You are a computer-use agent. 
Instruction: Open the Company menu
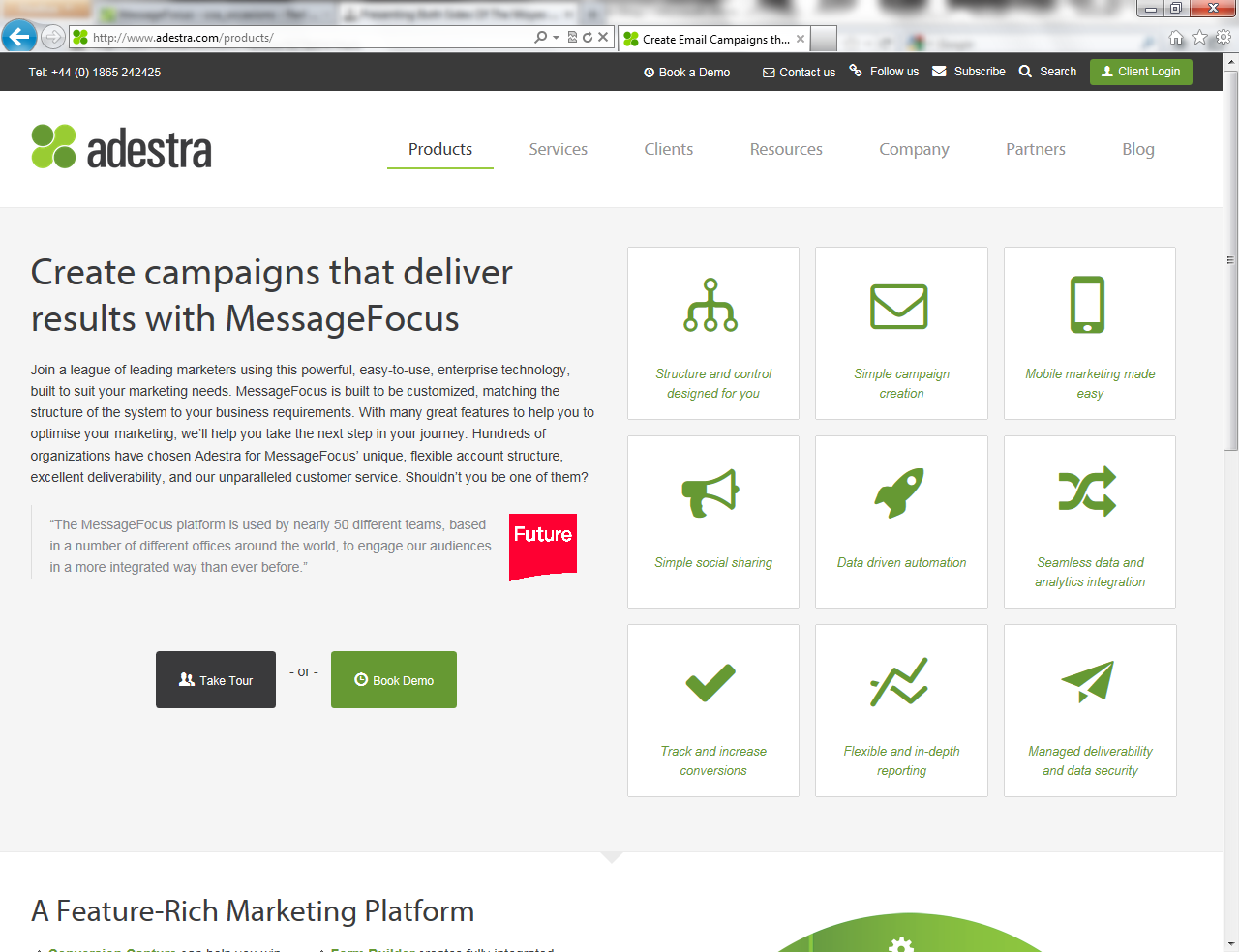click(914, 149)
